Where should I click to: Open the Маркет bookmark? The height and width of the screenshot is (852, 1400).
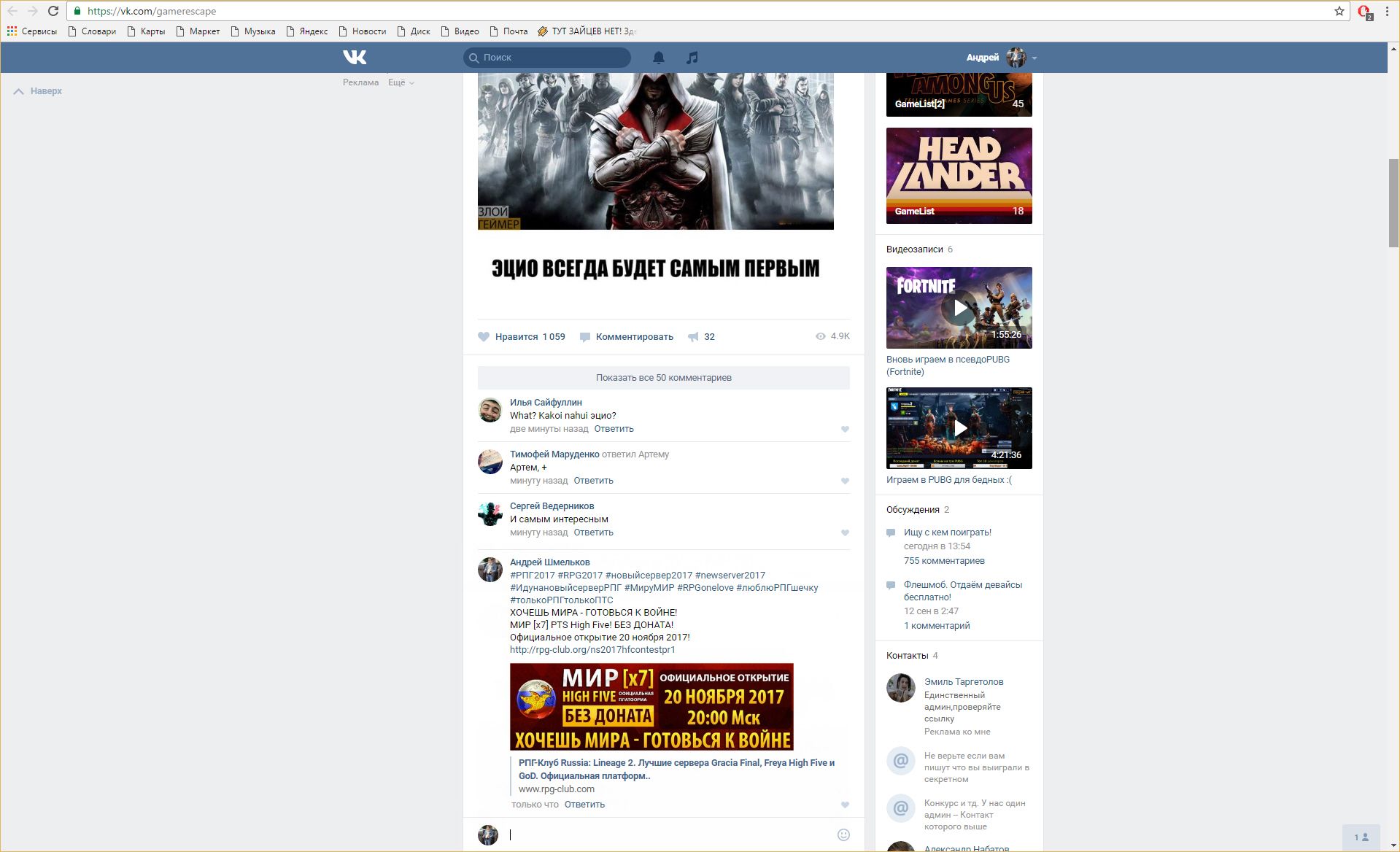198,31
